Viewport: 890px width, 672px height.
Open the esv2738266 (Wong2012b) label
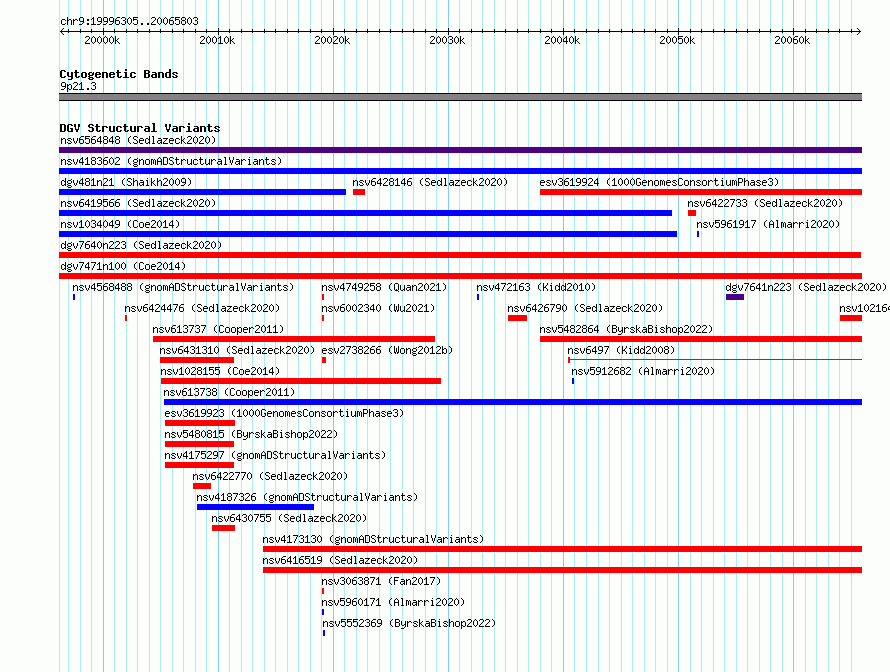click(387, 350)
